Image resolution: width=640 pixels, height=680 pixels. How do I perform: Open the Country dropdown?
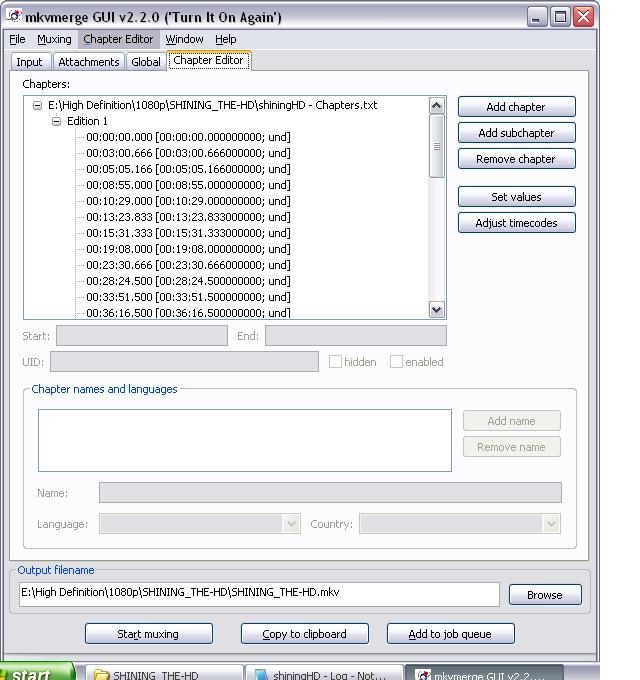460,524
